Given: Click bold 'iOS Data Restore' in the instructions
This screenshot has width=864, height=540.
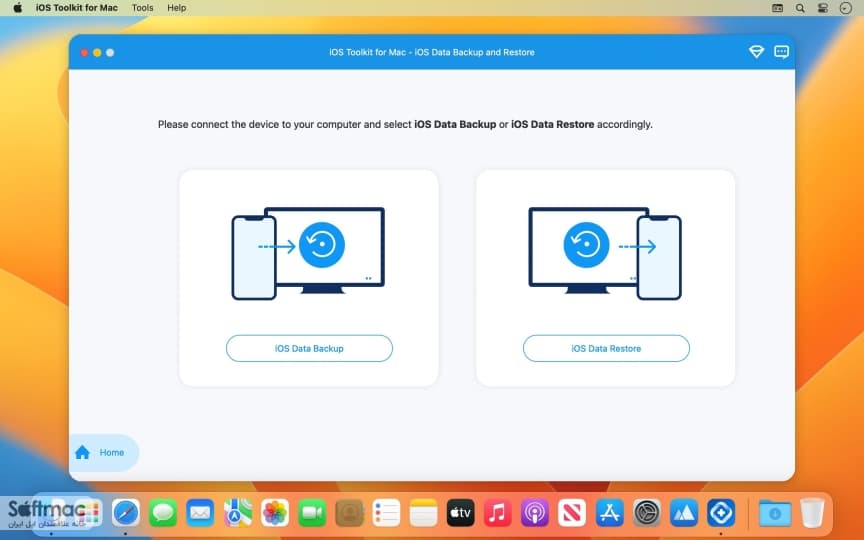Looking at the screenshot, I should pos(553,125).
